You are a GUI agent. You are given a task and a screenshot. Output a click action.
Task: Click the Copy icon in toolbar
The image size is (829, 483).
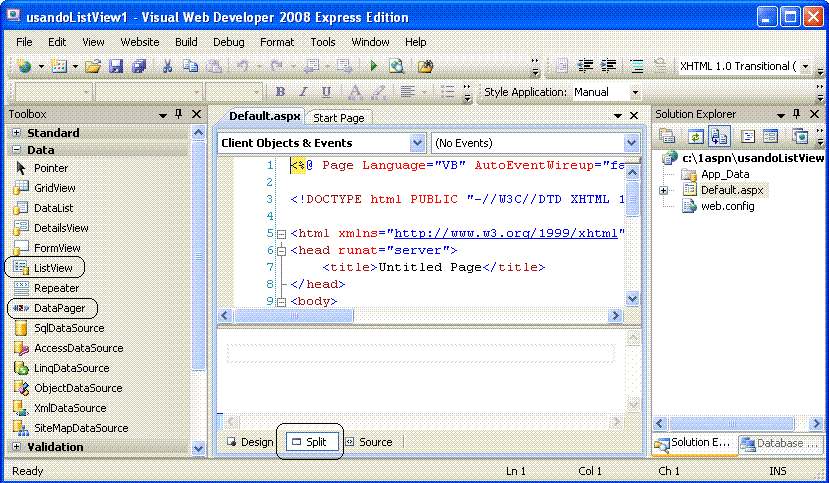click(x=190, y=66)
